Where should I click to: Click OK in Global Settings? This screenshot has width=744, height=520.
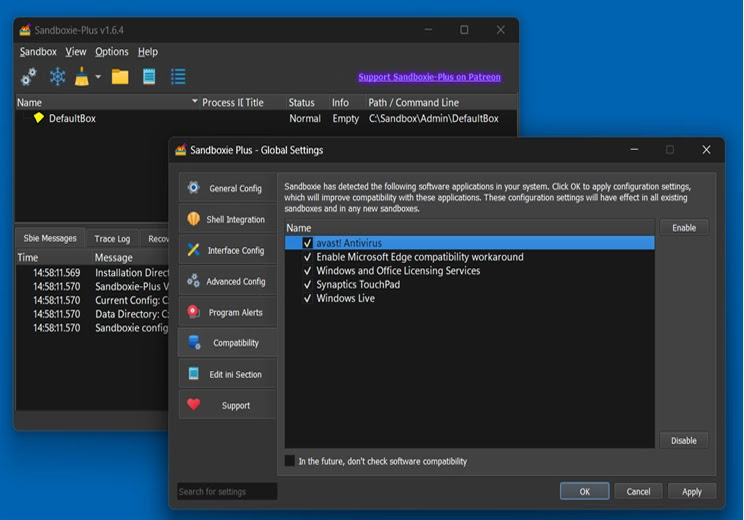click(x=585, y=492)
